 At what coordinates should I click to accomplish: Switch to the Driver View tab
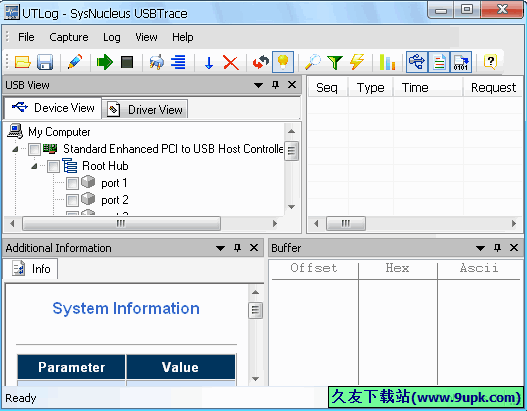(145, 109)
